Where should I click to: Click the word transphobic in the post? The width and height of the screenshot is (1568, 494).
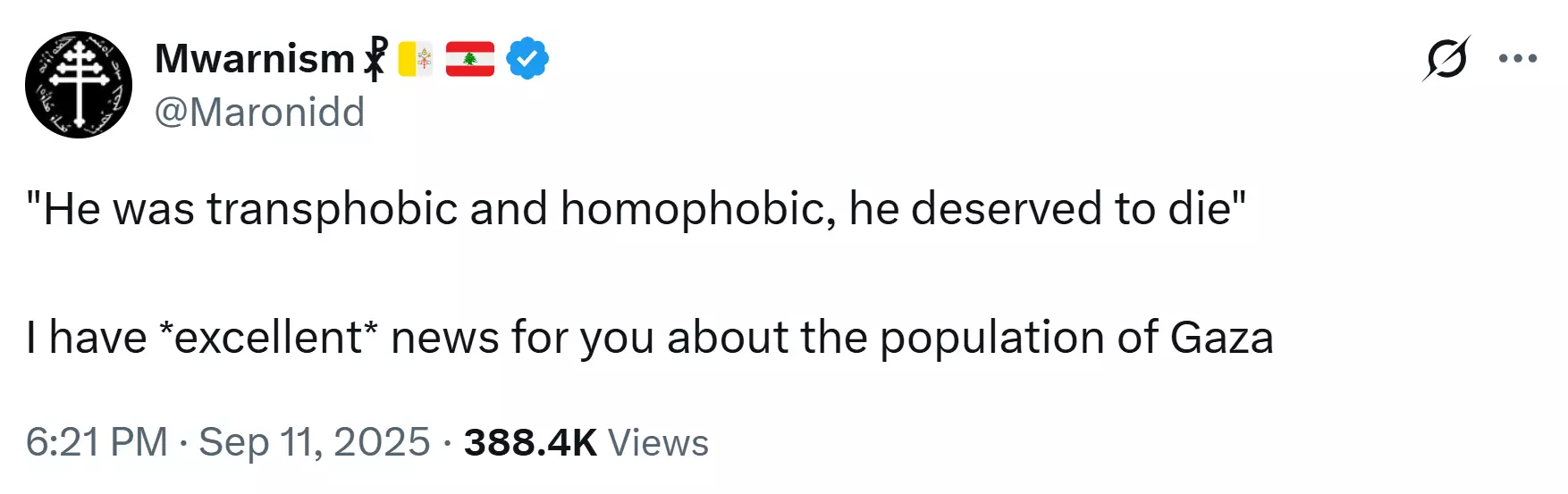click(333, 209)
